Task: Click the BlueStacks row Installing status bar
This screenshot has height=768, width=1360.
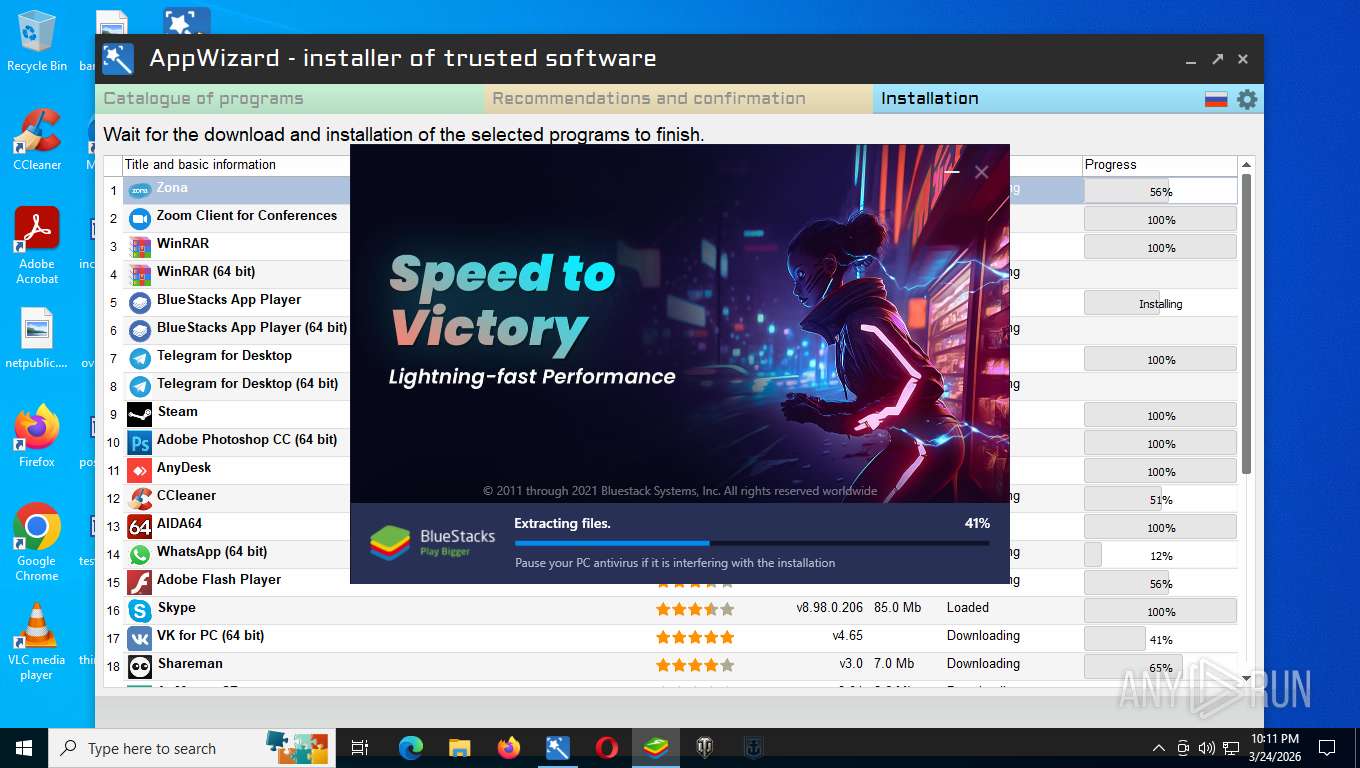Action: click(x=1160, y=303)
